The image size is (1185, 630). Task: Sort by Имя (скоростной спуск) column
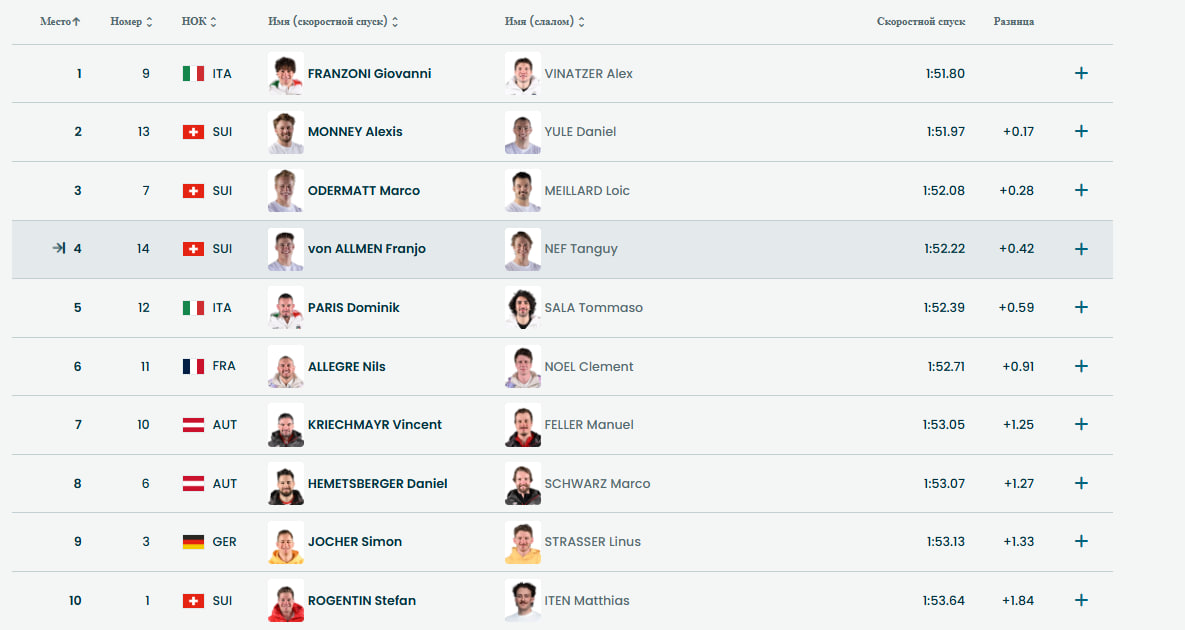333,21
